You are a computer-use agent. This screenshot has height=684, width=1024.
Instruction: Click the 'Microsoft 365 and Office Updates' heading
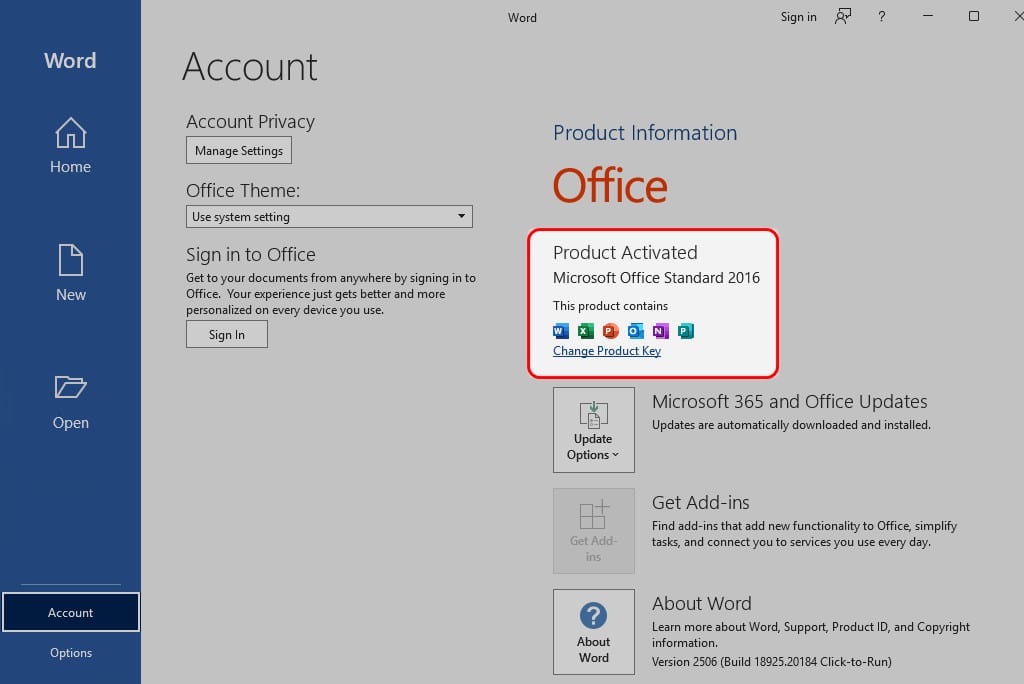(x=790, y=401)
